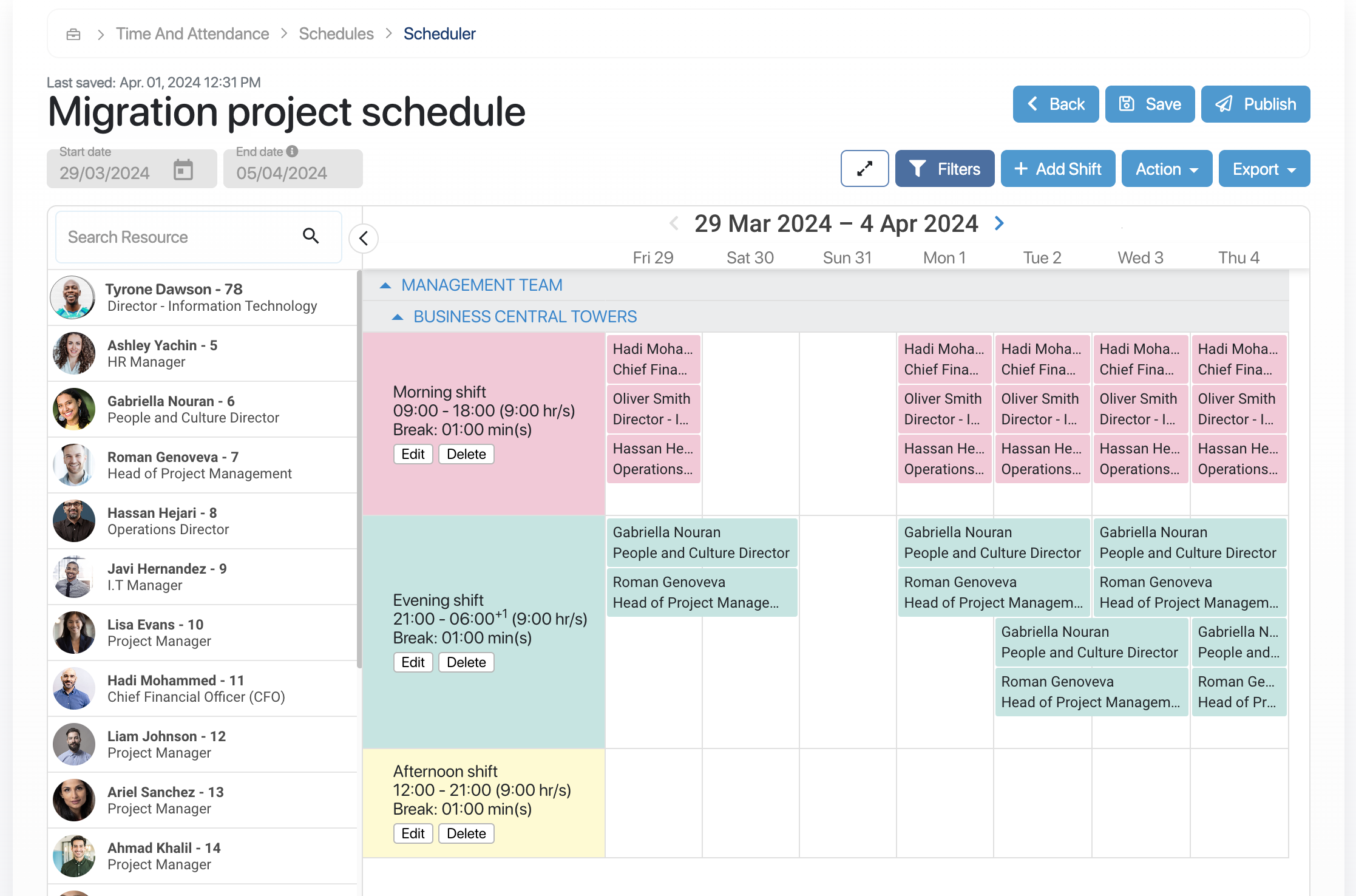This screenshot has width=1356, height=896.
Task: Expand scheduler to fullscreen view
Action: point(864,169)
